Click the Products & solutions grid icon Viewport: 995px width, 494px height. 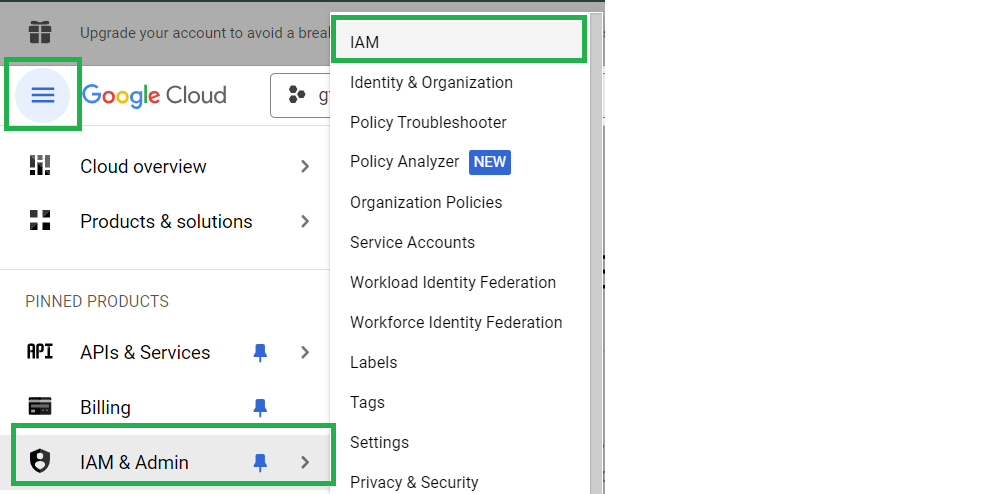(x=40, y=221)
